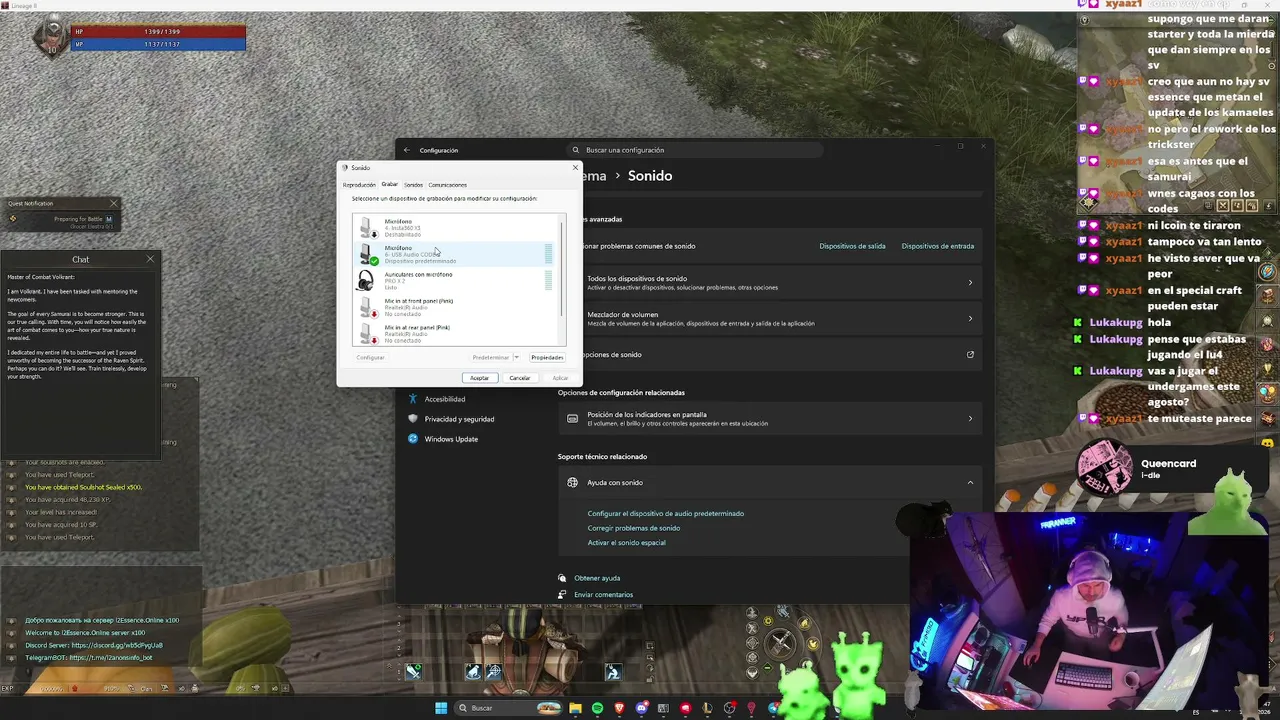The image size is (1280, 720).
Task: Open the Sonidos tab in Sonido dialog
Action: 413,185
